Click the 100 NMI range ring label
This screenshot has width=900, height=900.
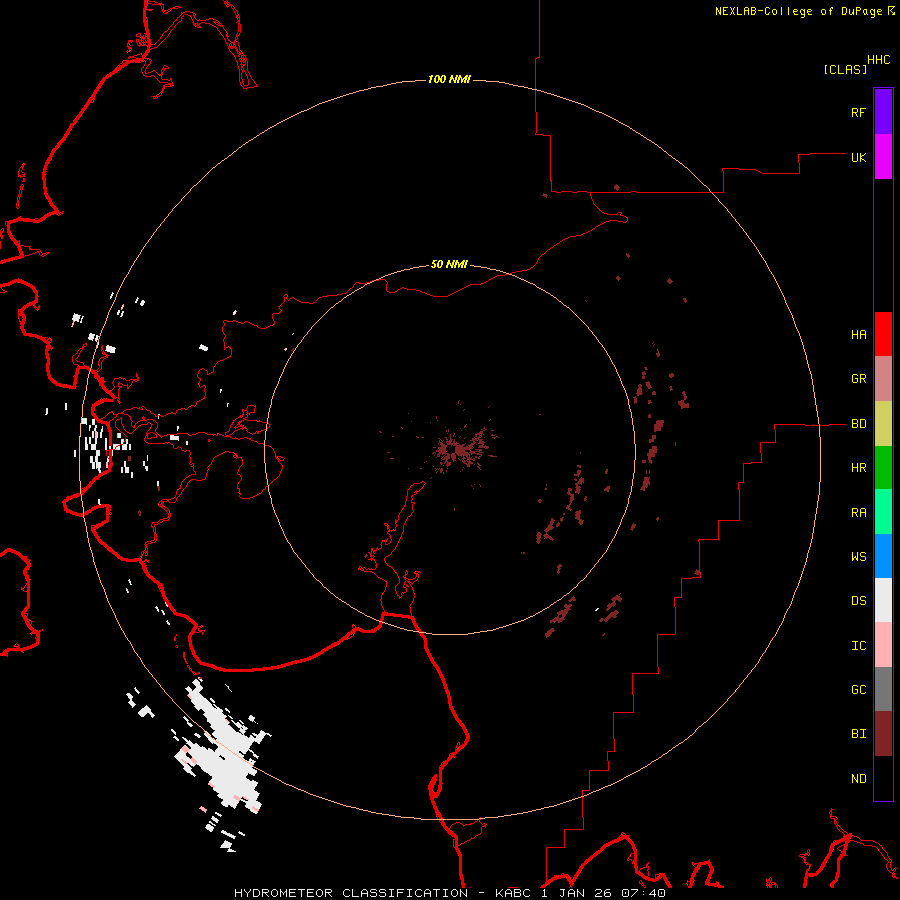449,79
